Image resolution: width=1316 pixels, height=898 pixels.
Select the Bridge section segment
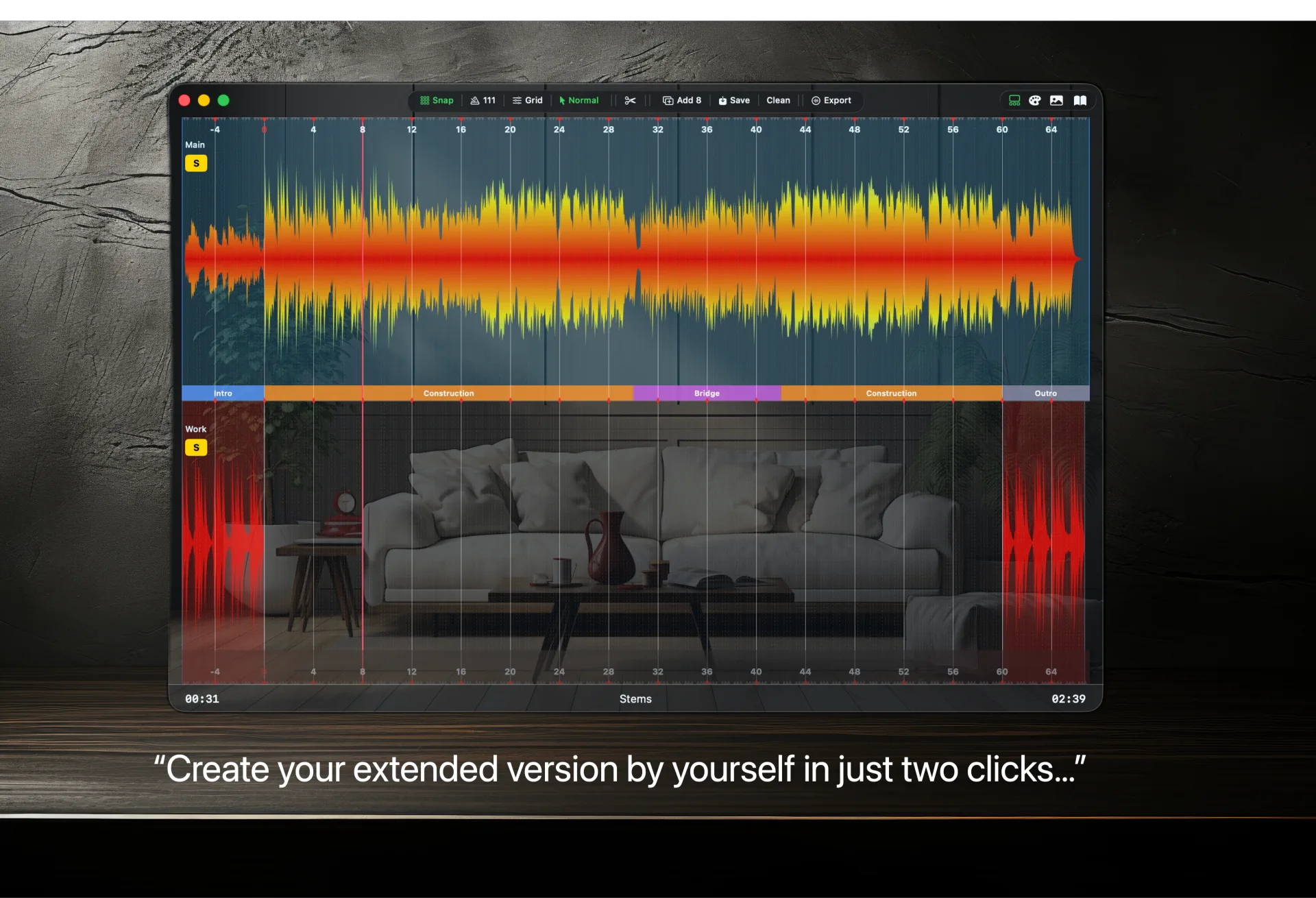pos(707,393)
